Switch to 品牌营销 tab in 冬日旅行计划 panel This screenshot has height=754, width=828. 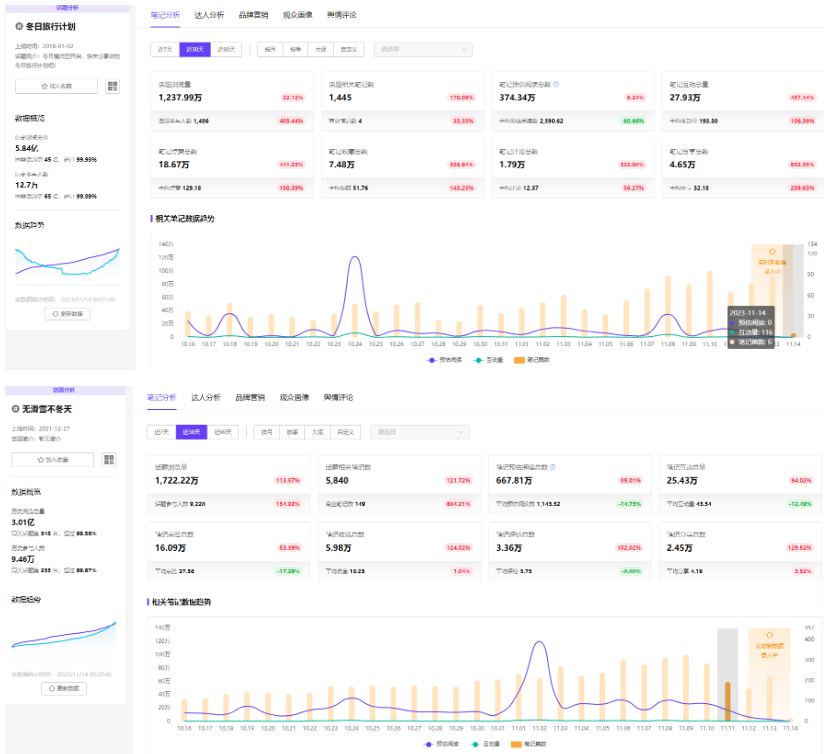pos(253,15)
